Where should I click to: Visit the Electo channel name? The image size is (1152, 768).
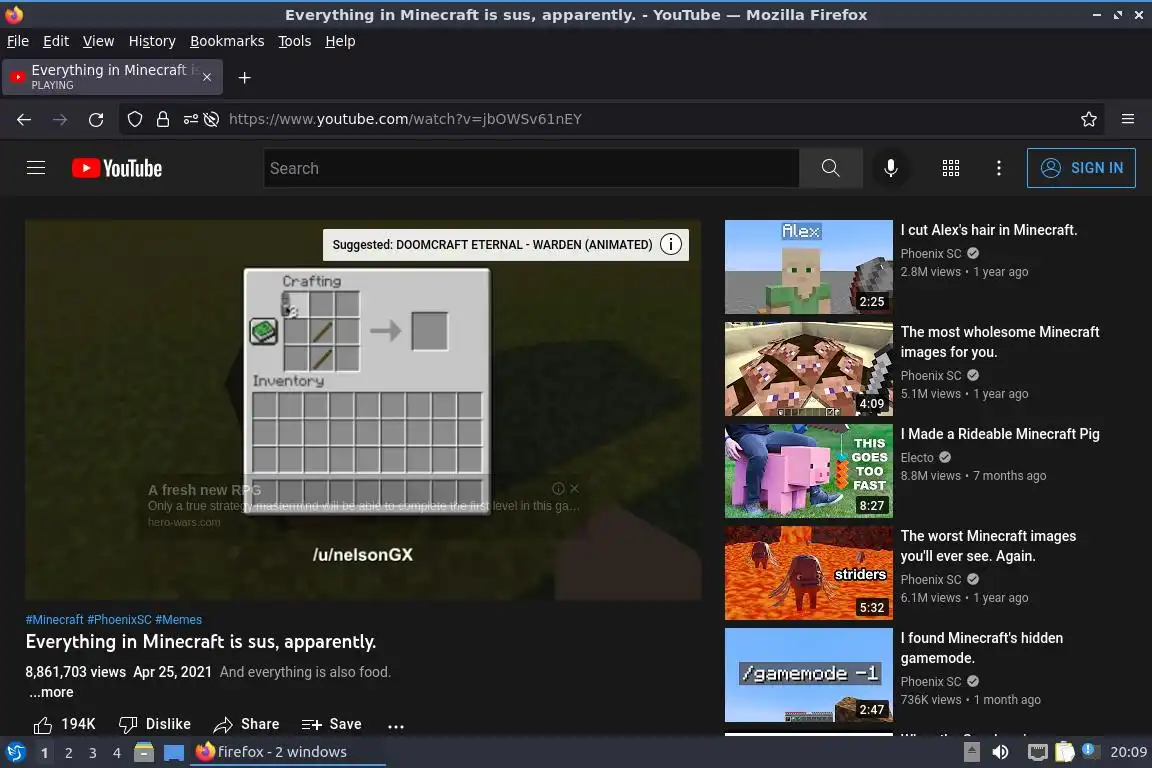(x=917, y=457)
